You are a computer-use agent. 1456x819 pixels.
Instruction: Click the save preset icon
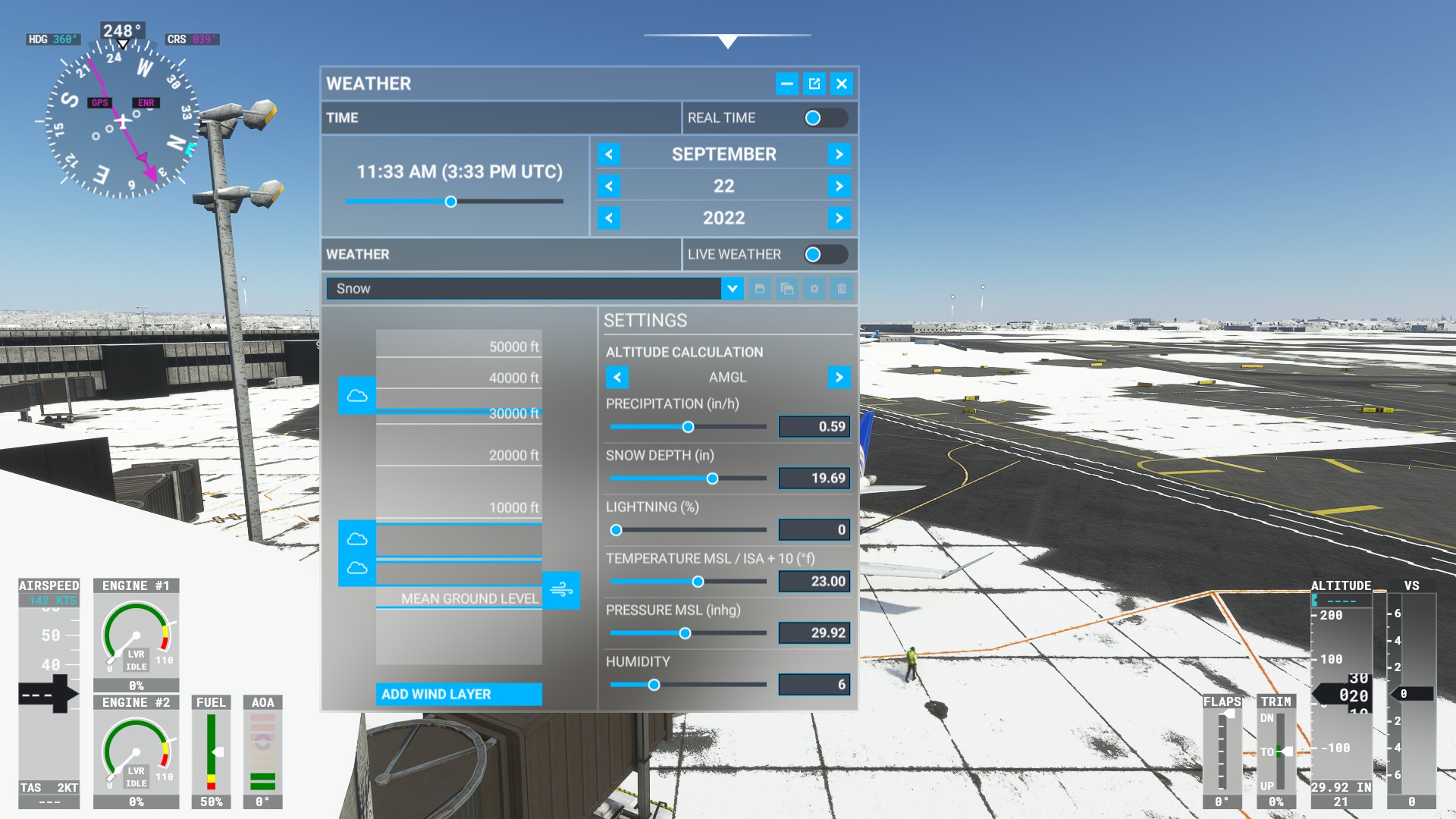tap(759, 288)
